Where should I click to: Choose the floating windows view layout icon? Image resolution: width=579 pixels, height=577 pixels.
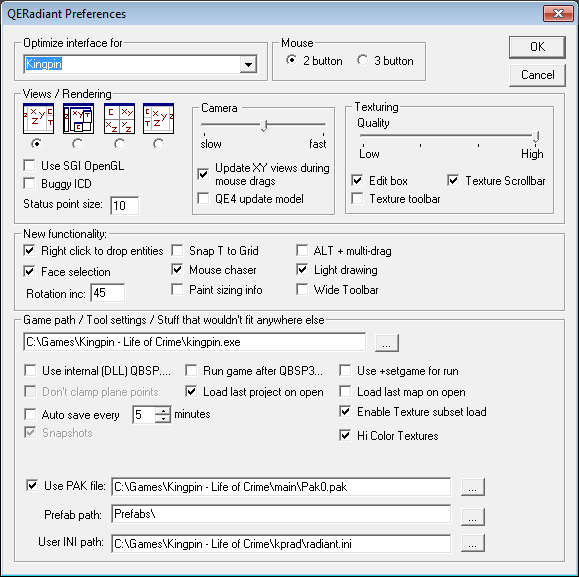point(78,119)
